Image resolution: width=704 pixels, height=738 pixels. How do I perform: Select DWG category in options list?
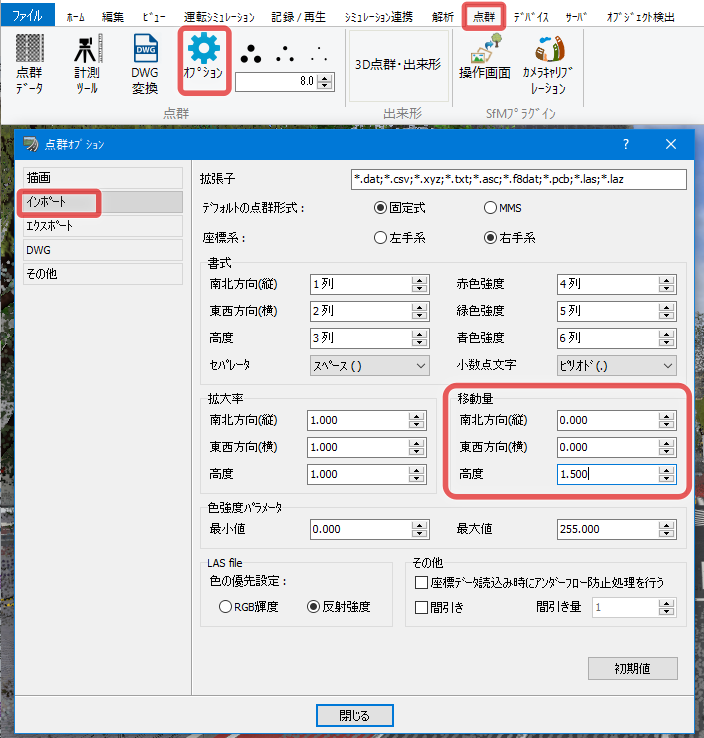103,250
